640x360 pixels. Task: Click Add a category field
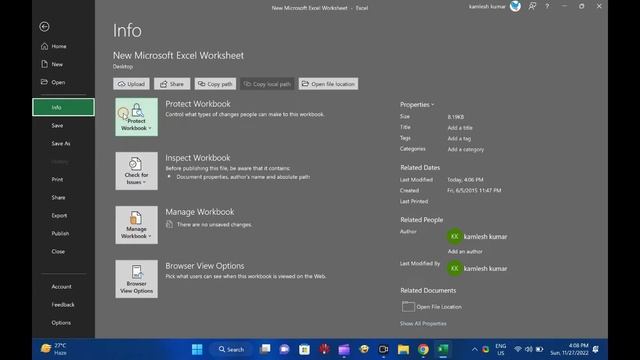point(466,149)
